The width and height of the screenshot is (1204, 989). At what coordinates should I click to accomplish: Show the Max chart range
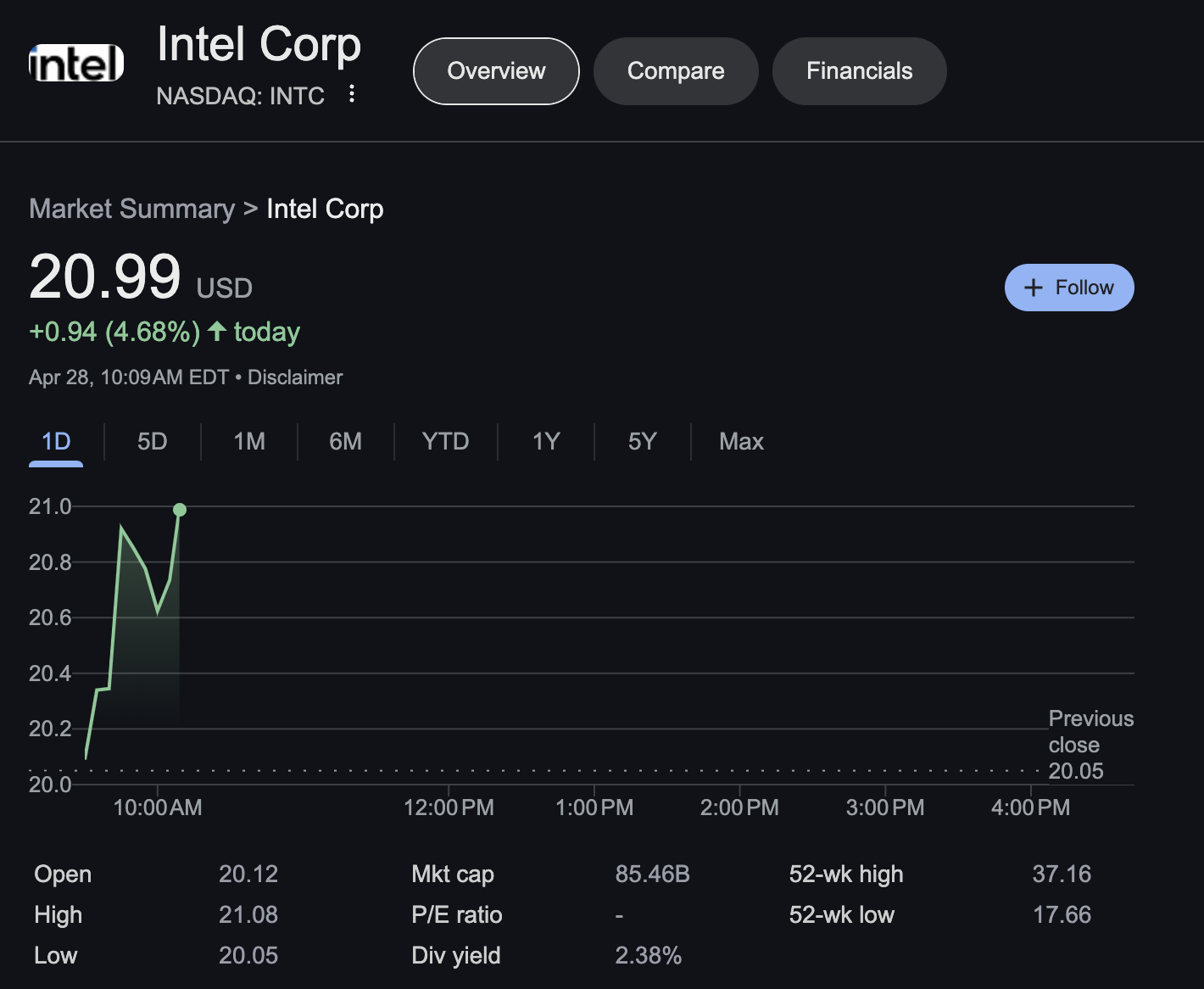click(741, 441)
